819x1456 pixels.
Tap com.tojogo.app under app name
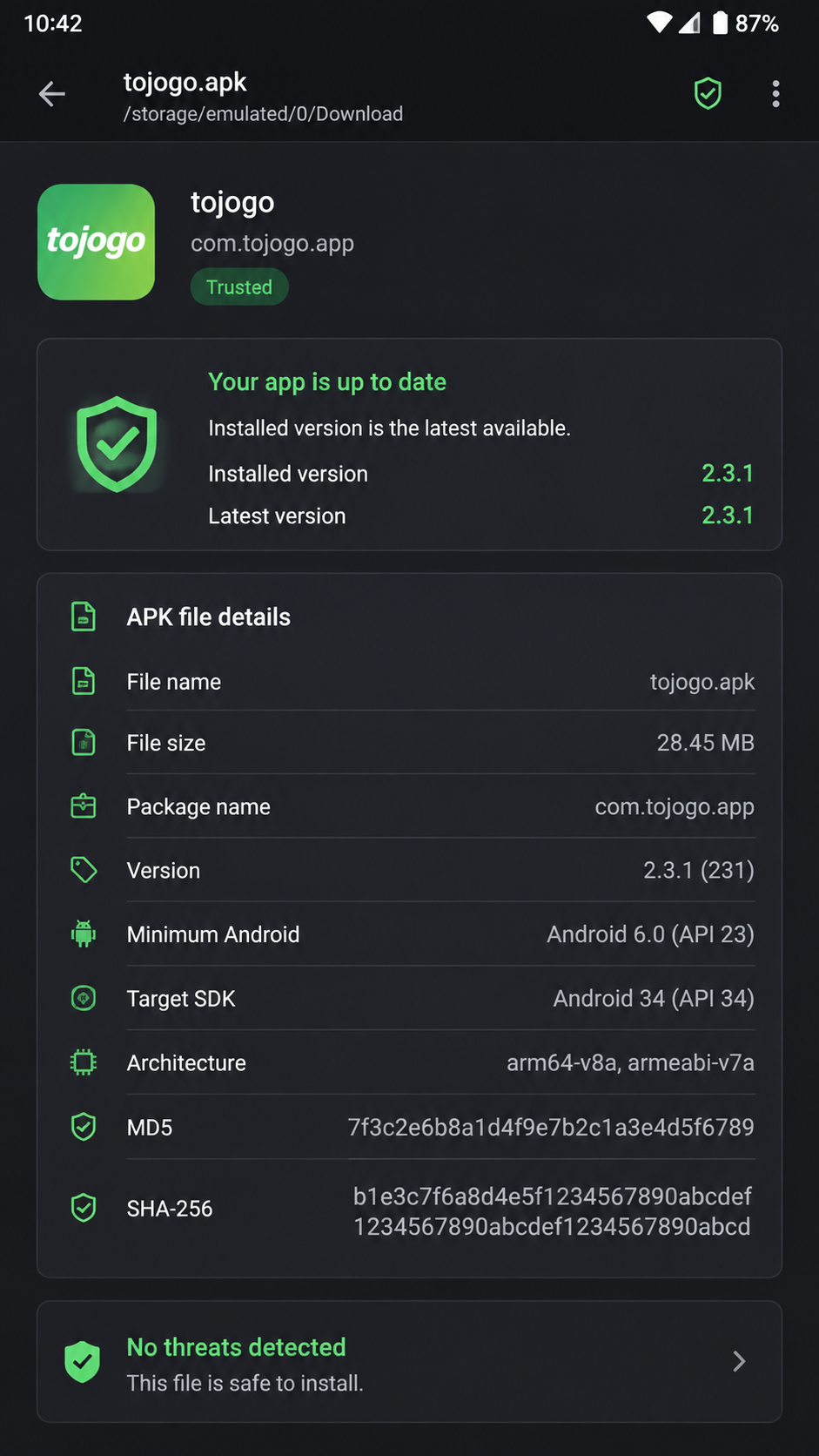click(272, 243)
